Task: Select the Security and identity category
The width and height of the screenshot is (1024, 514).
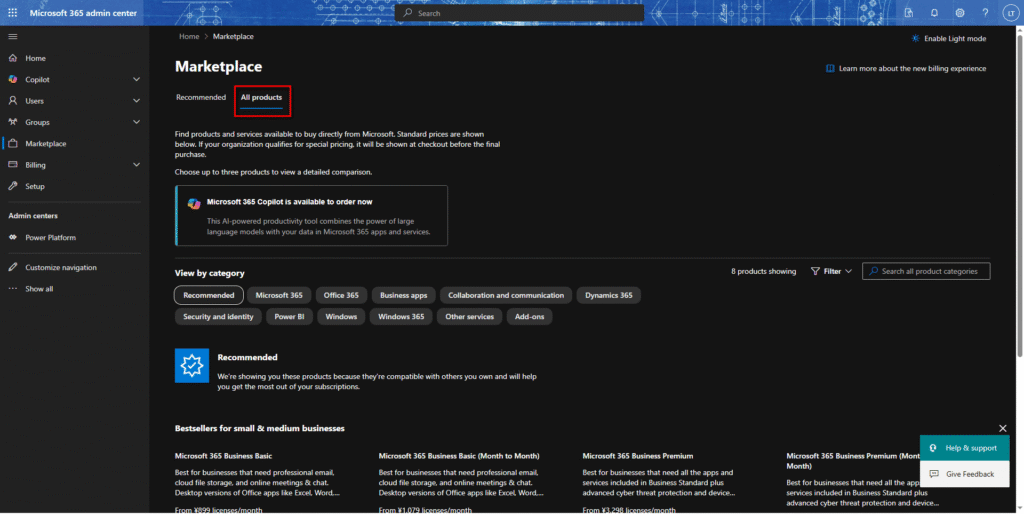Action: tap(218, 317)
